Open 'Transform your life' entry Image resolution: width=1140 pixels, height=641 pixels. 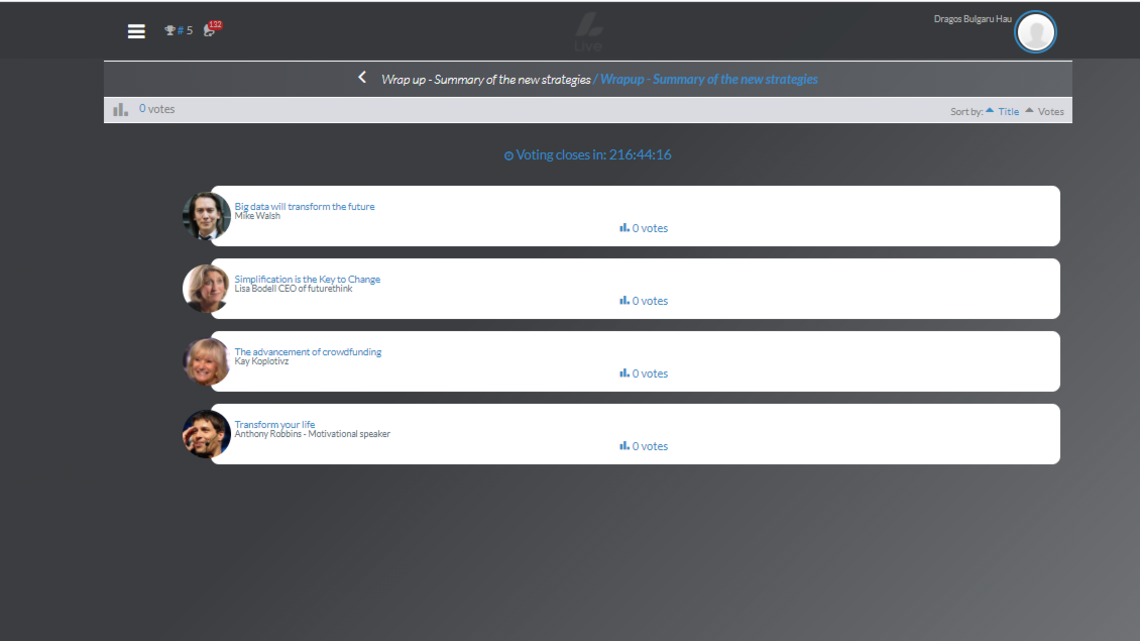[x=274, y=425]
